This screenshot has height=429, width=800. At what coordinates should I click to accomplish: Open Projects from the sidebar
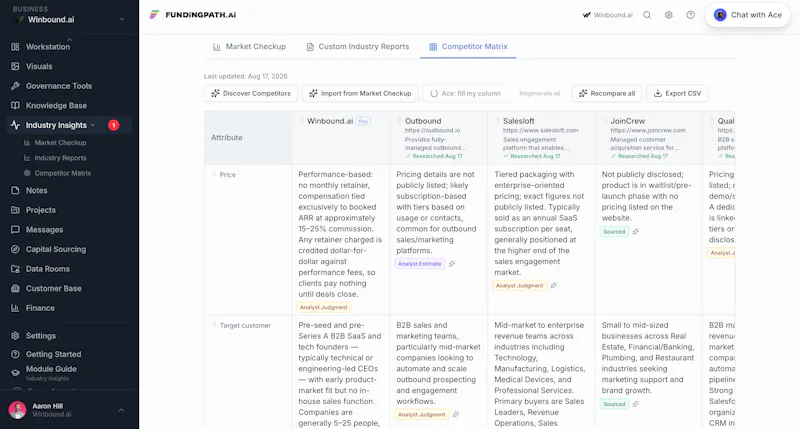click(40, 210)
